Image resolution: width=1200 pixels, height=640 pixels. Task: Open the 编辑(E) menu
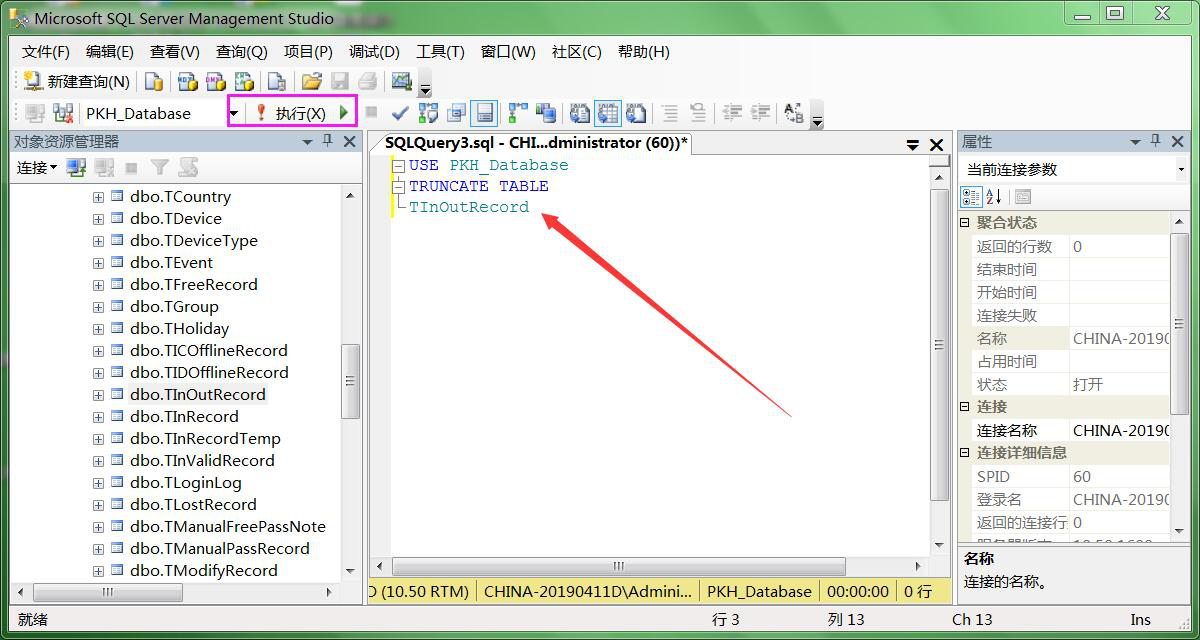pos(110,52)
